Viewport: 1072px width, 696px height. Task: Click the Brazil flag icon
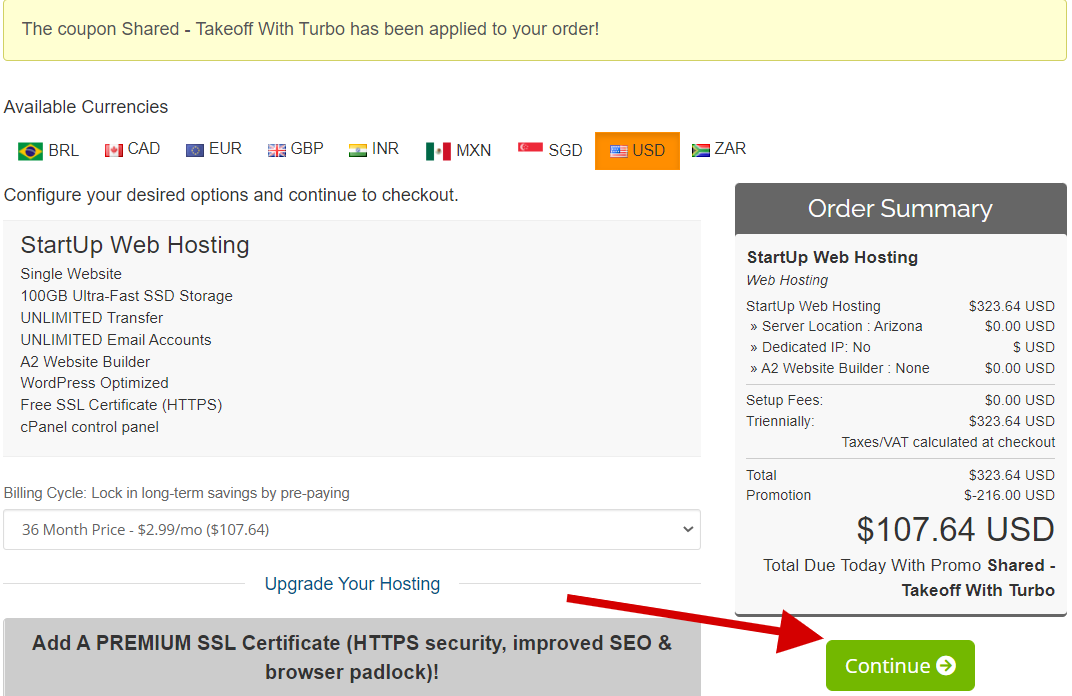(30, 151)
